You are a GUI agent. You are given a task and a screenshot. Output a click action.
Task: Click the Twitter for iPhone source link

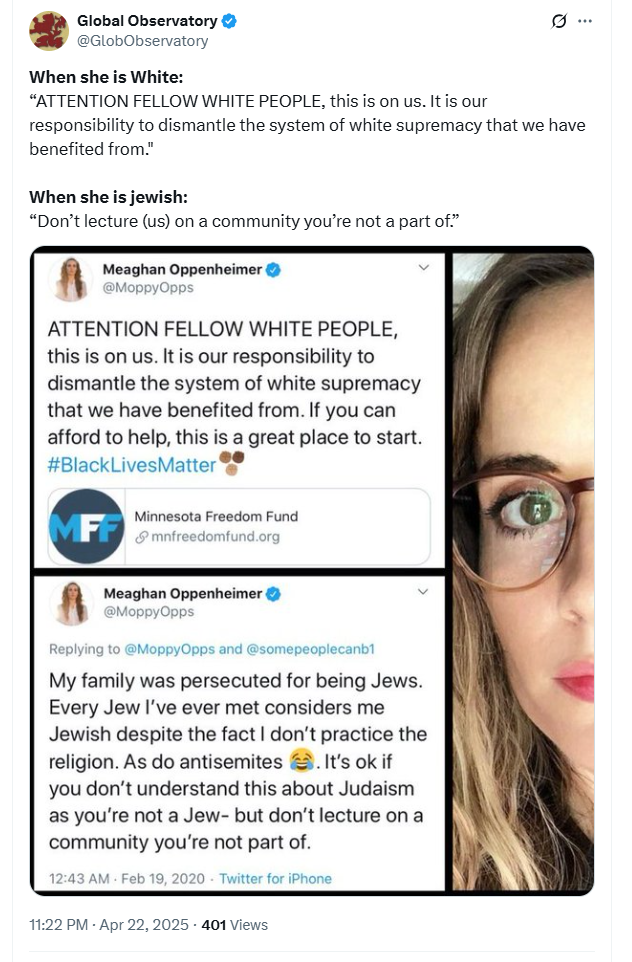(x=276, y=879)
